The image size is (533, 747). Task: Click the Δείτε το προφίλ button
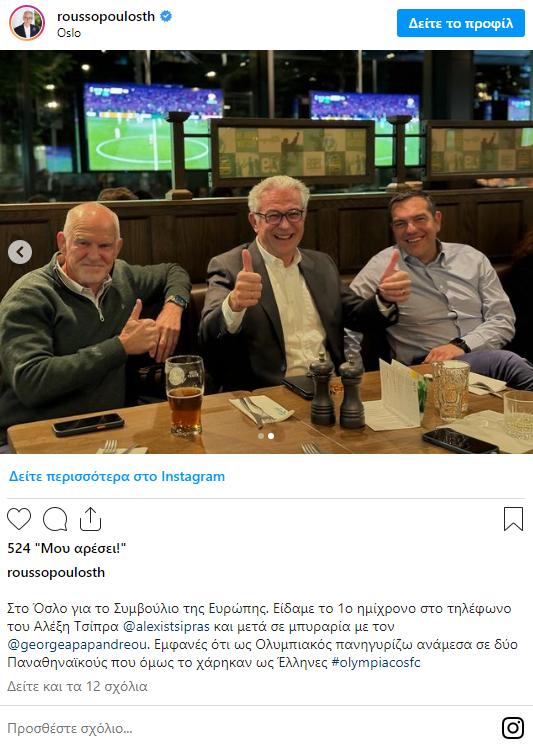click(461, 23)
